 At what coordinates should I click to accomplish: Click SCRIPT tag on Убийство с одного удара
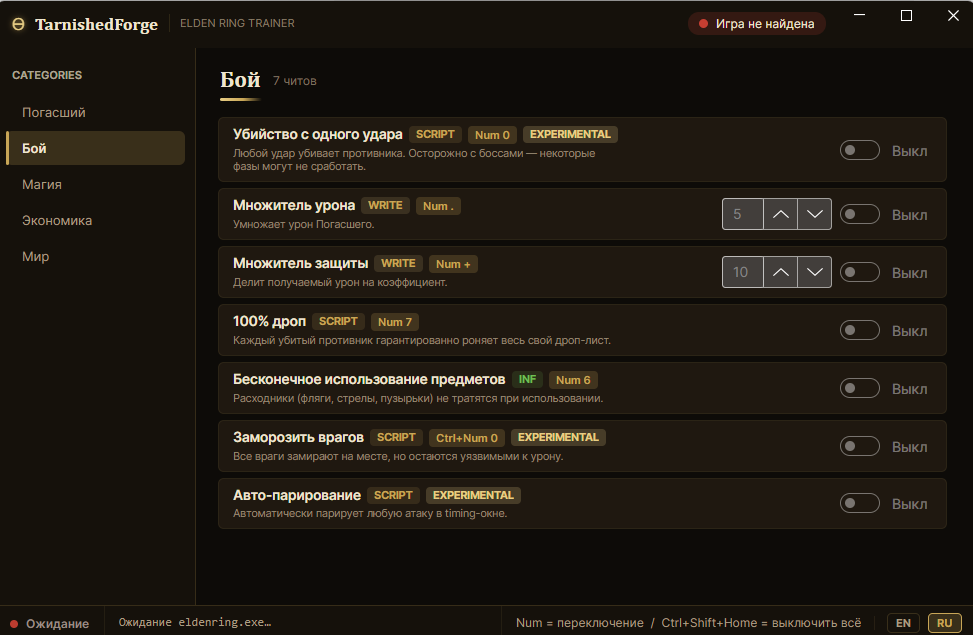tap(435, 135)
